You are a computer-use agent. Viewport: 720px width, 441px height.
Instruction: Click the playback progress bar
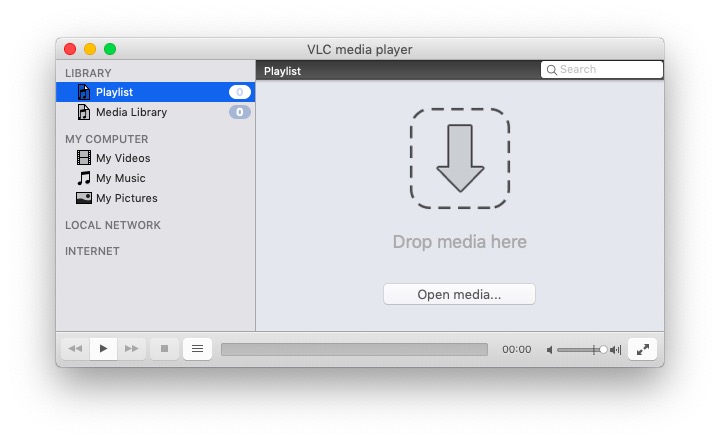354,350
